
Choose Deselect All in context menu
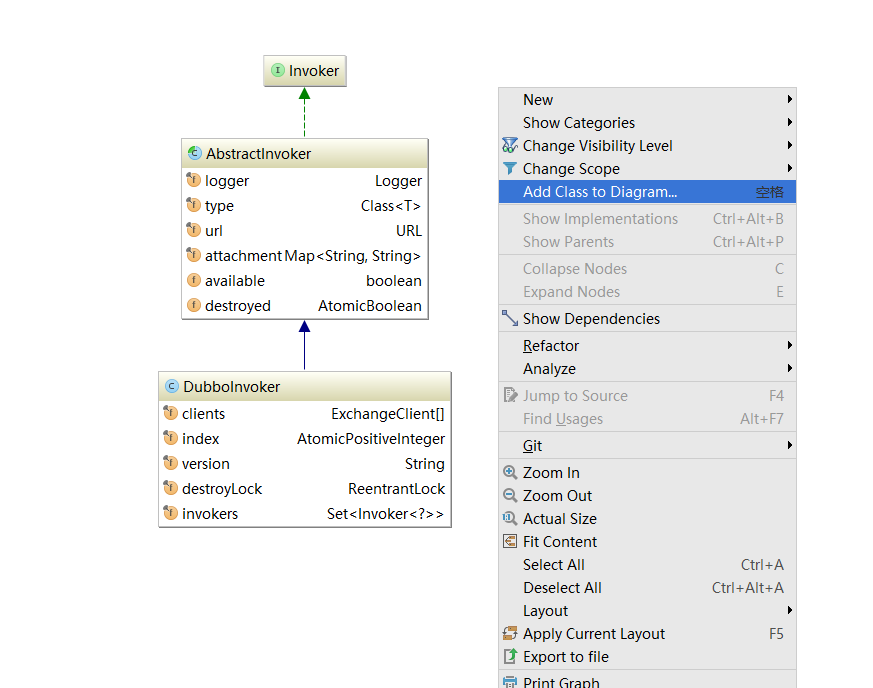tap(647, 587)
